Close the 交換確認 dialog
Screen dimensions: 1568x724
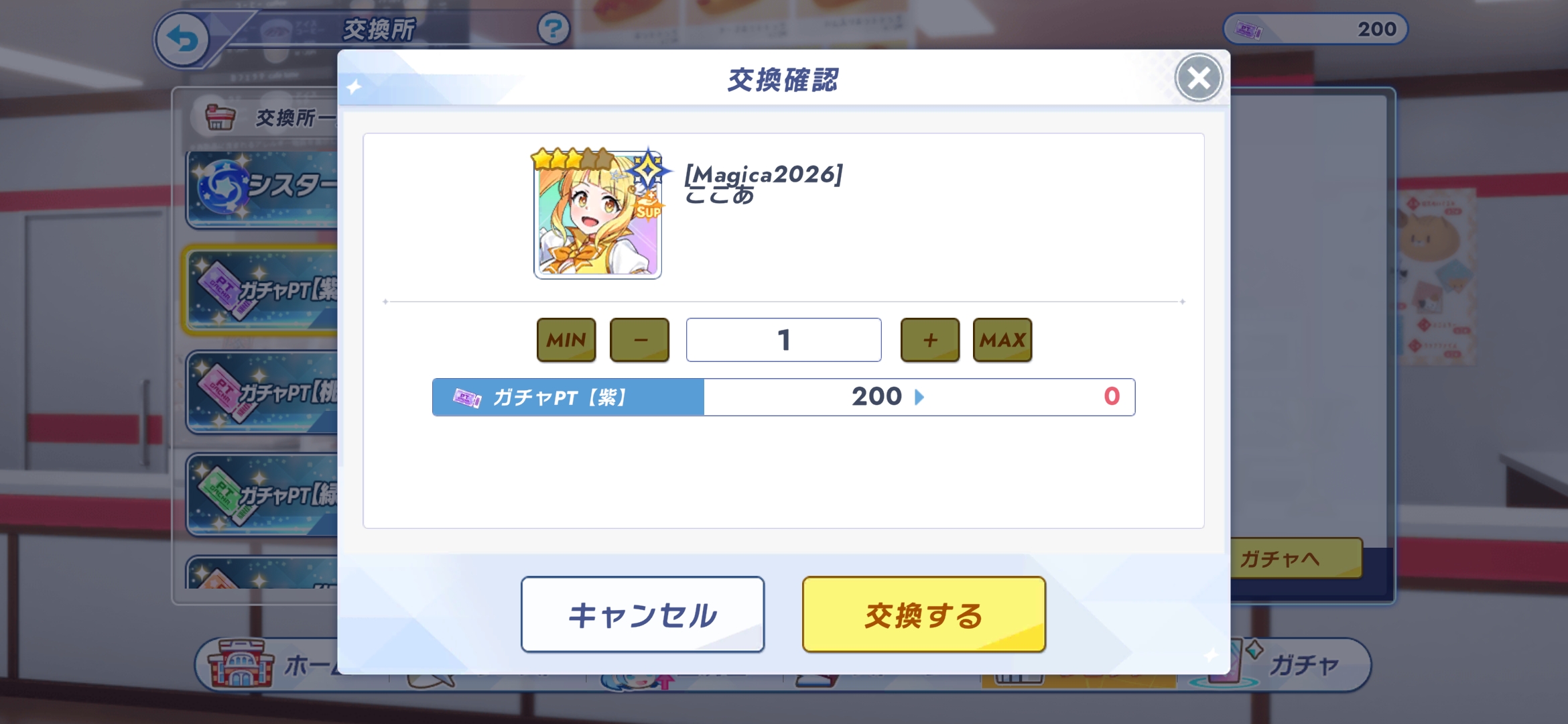click(x=1199, y=78)
